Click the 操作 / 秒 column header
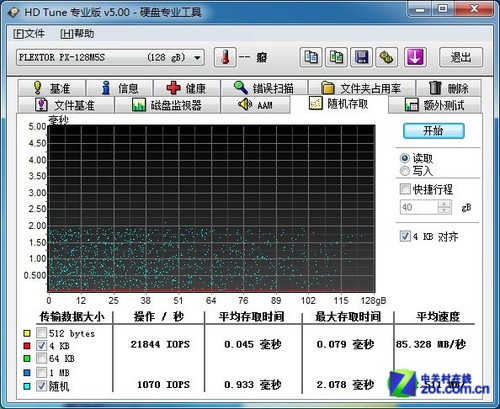The width and height of the screenshot is (500, 409). coord(159,316)
